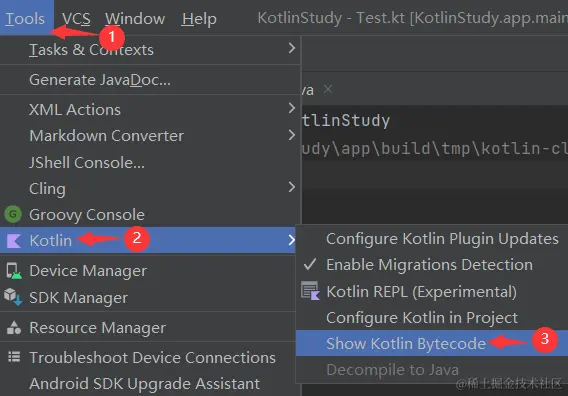Click the disabled Decompile to Java entry
Viewport: 568px width, 396px height.
432,370
